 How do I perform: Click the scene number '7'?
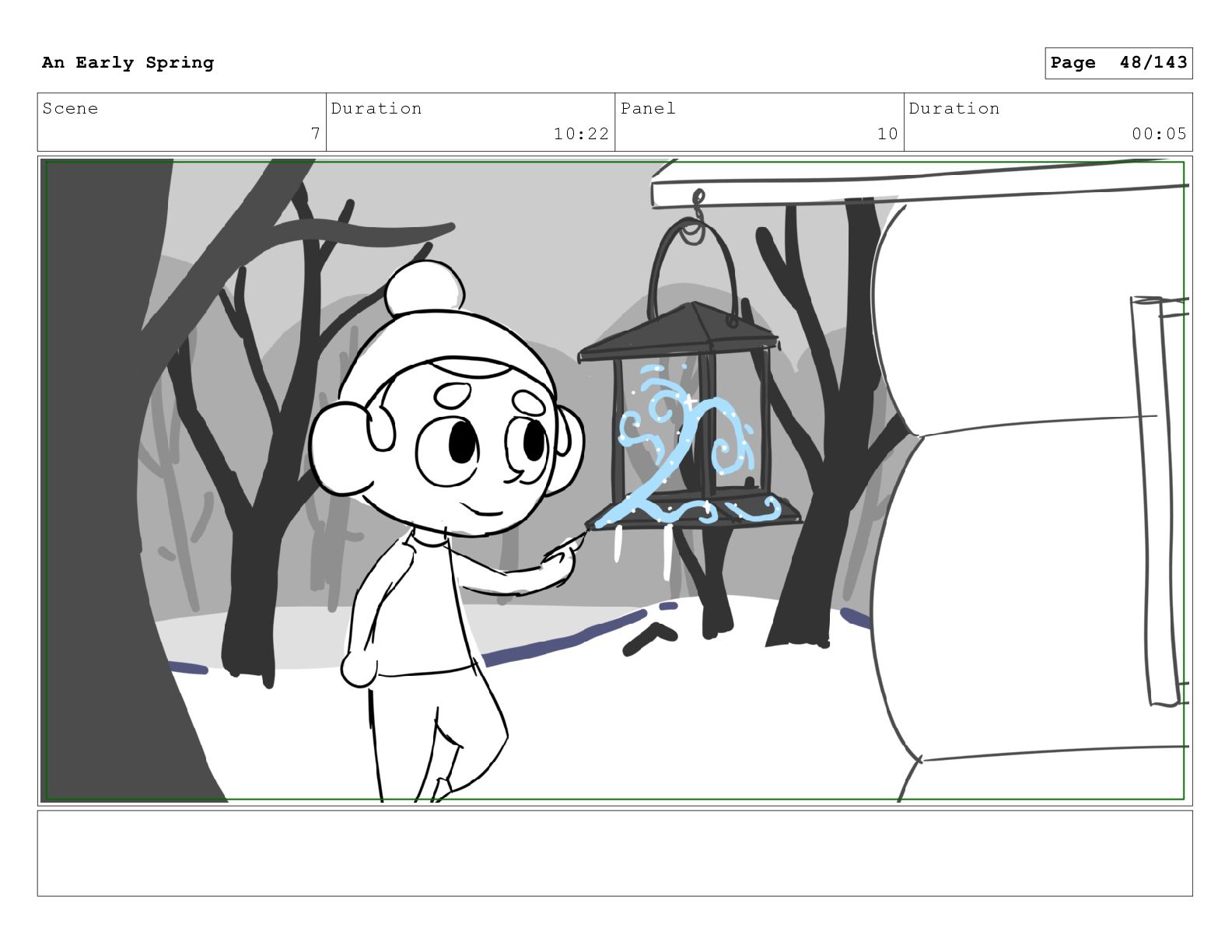(x=315, y=134)
